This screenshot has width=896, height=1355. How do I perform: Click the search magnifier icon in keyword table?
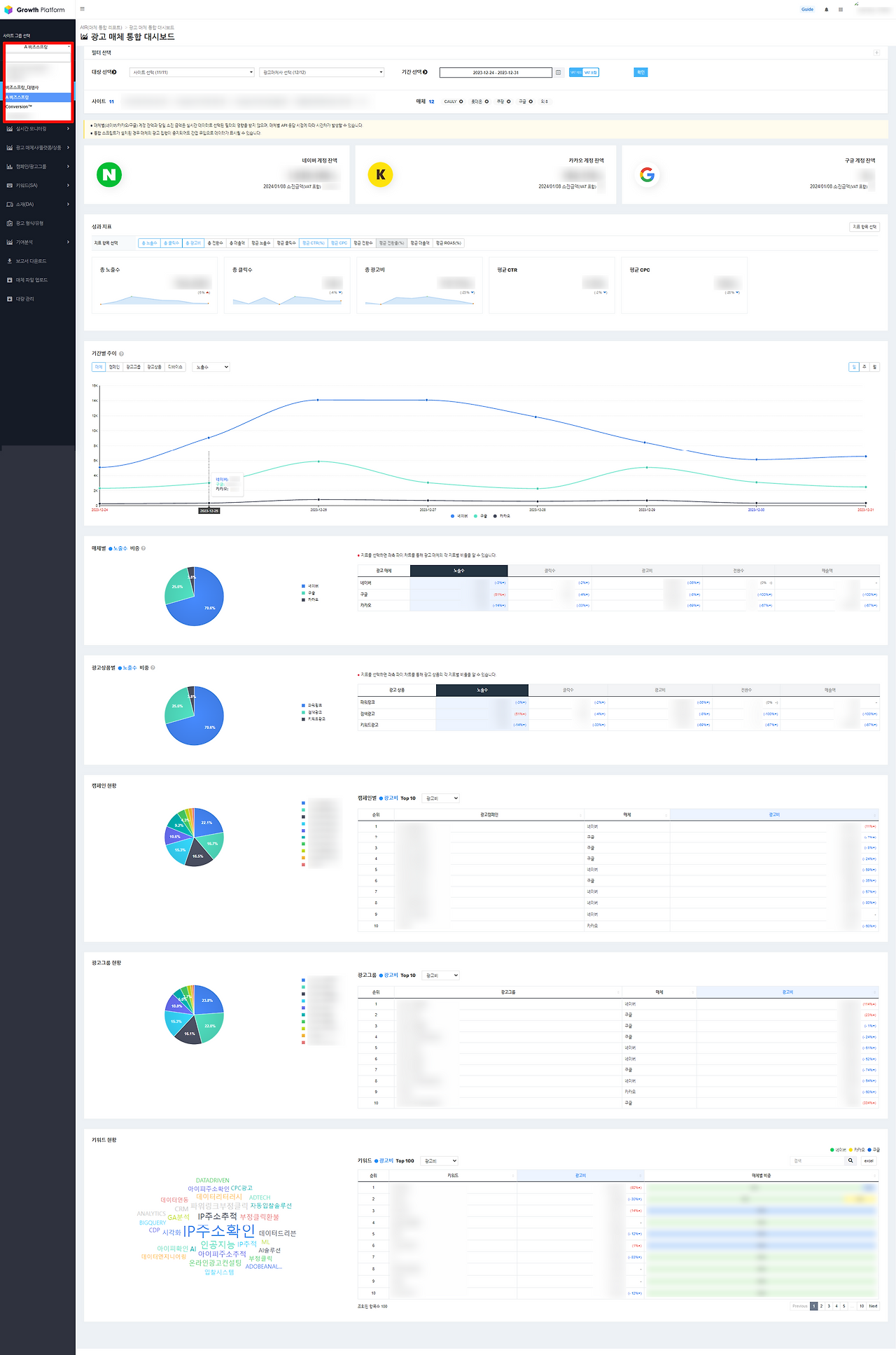tap(850, 1160)
